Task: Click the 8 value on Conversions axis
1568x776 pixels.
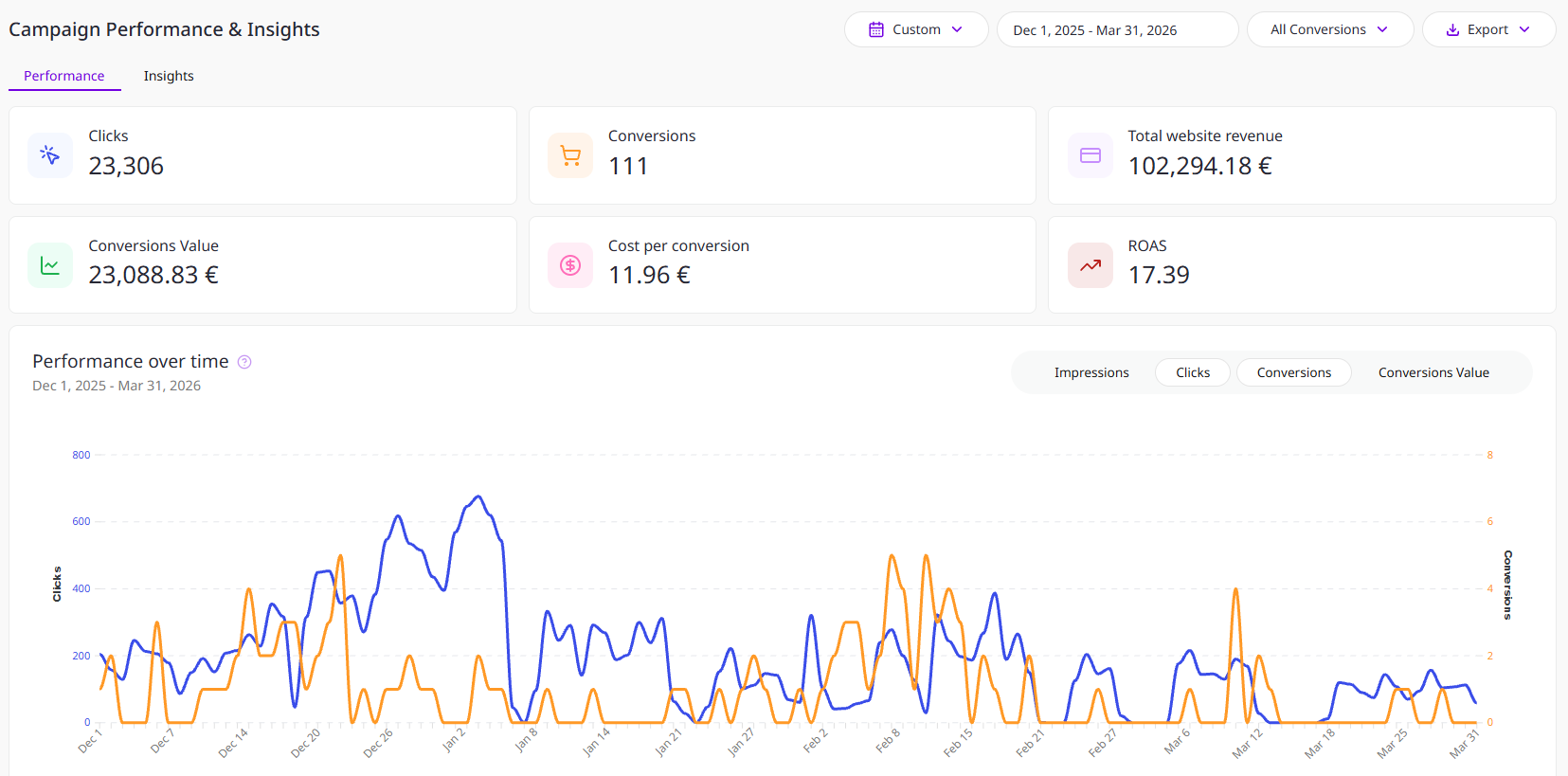Action: 1489,455
